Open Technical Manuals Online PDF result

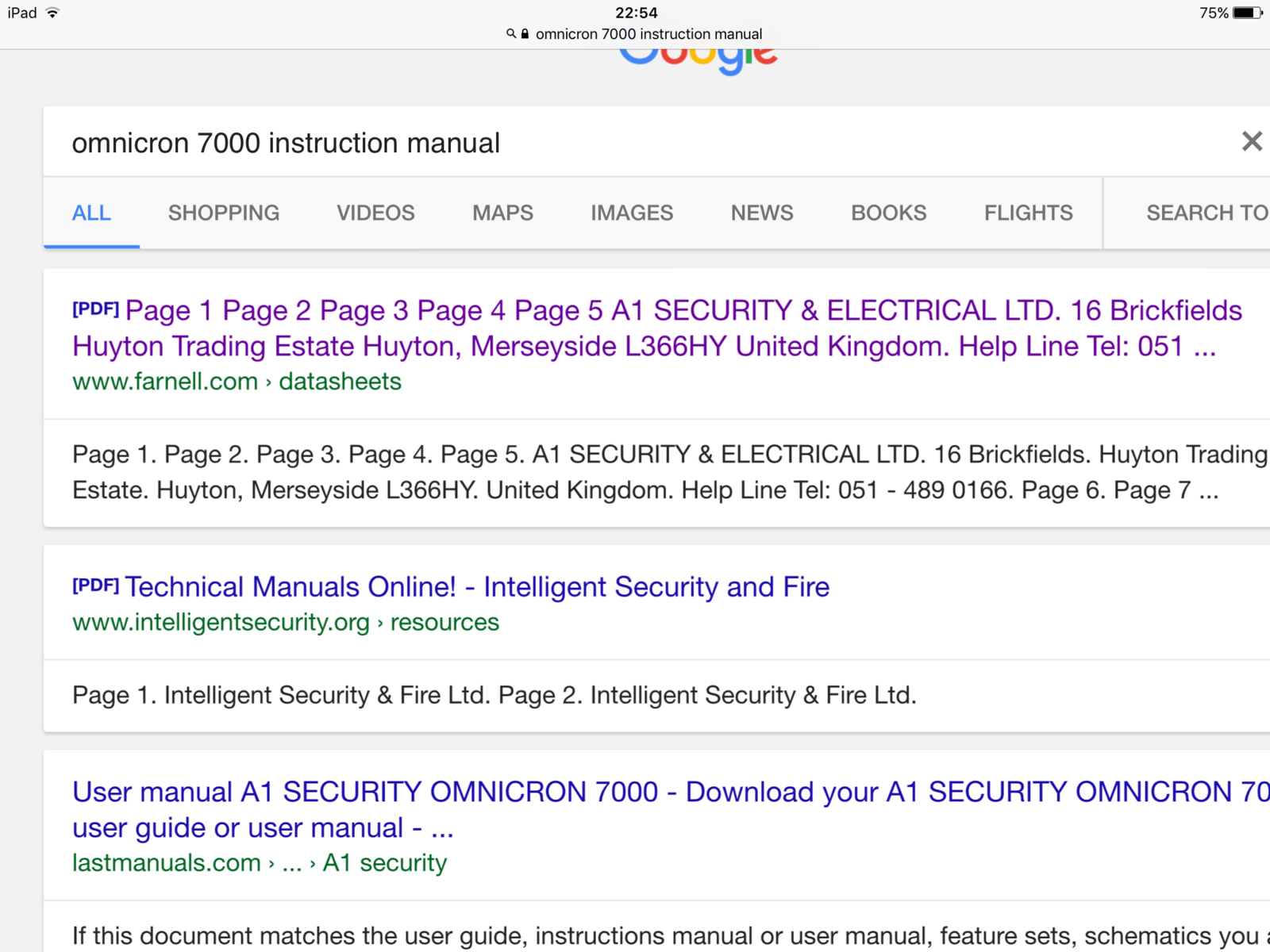coord(476,587)
